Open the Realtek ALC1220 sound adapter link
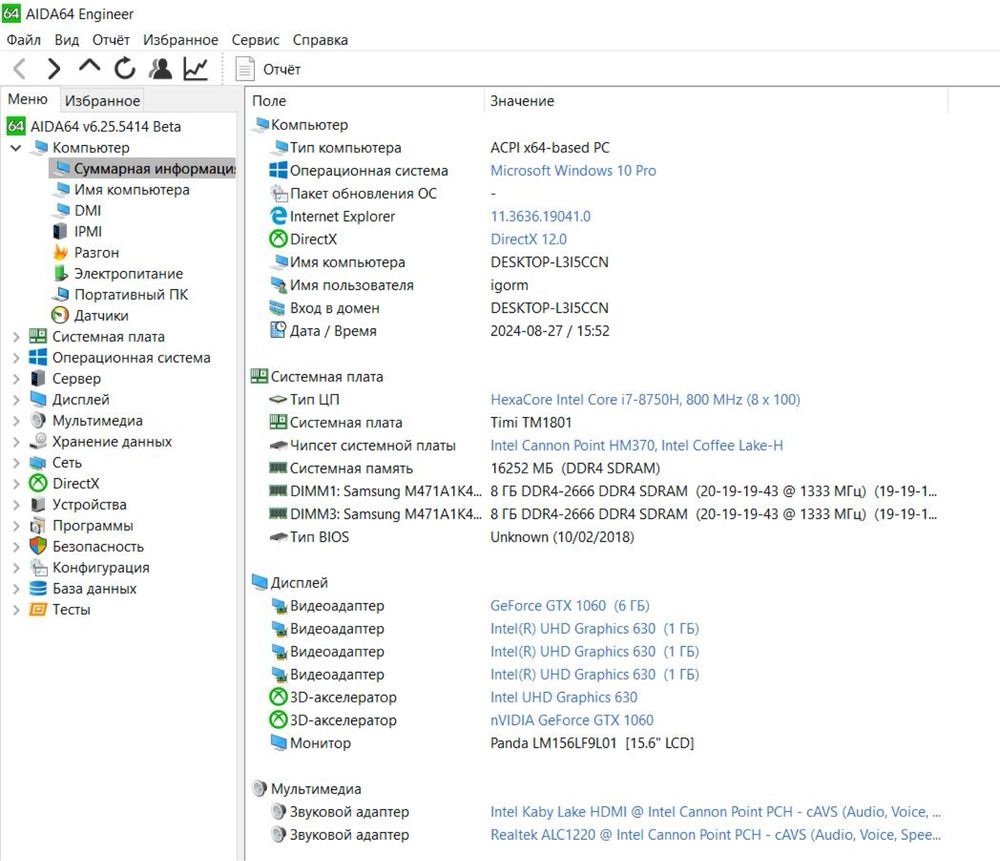This screenshot has height=861, width=1000. [715, 835]
